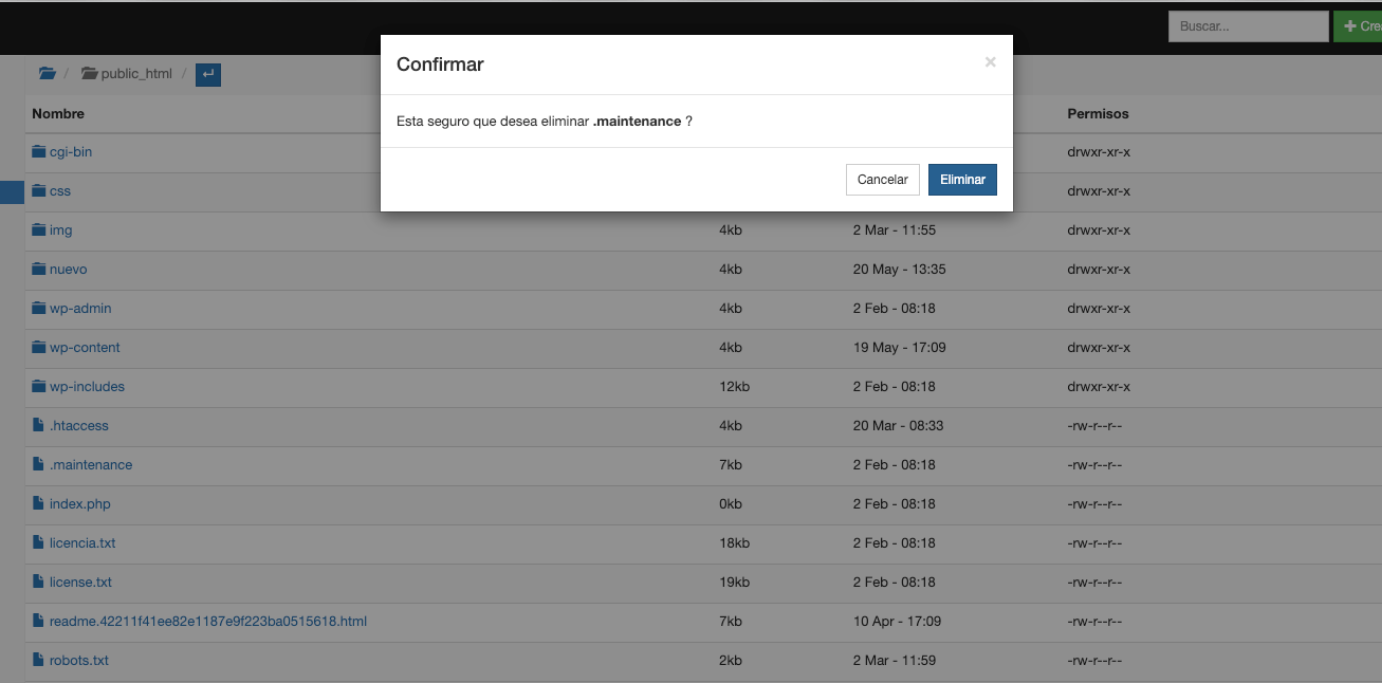Click the wp-admin folder icon

tap(39, 308)
